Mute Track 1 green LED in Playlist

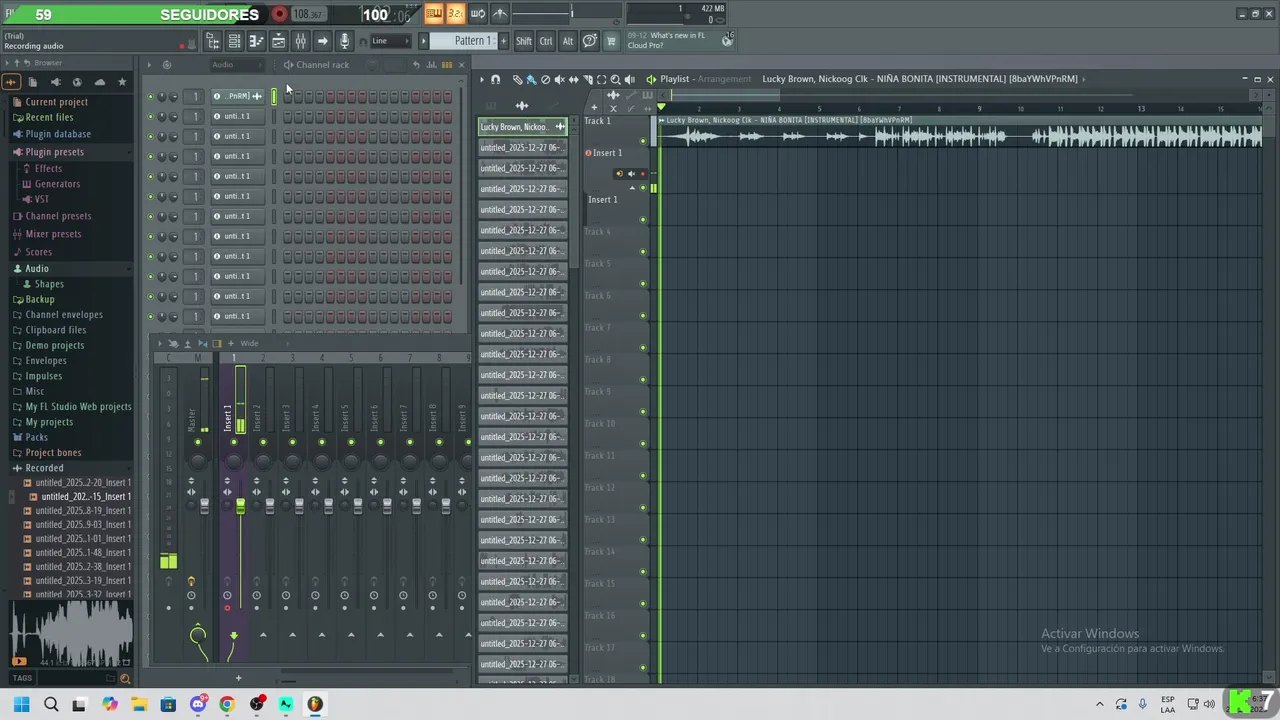[643, 141]
